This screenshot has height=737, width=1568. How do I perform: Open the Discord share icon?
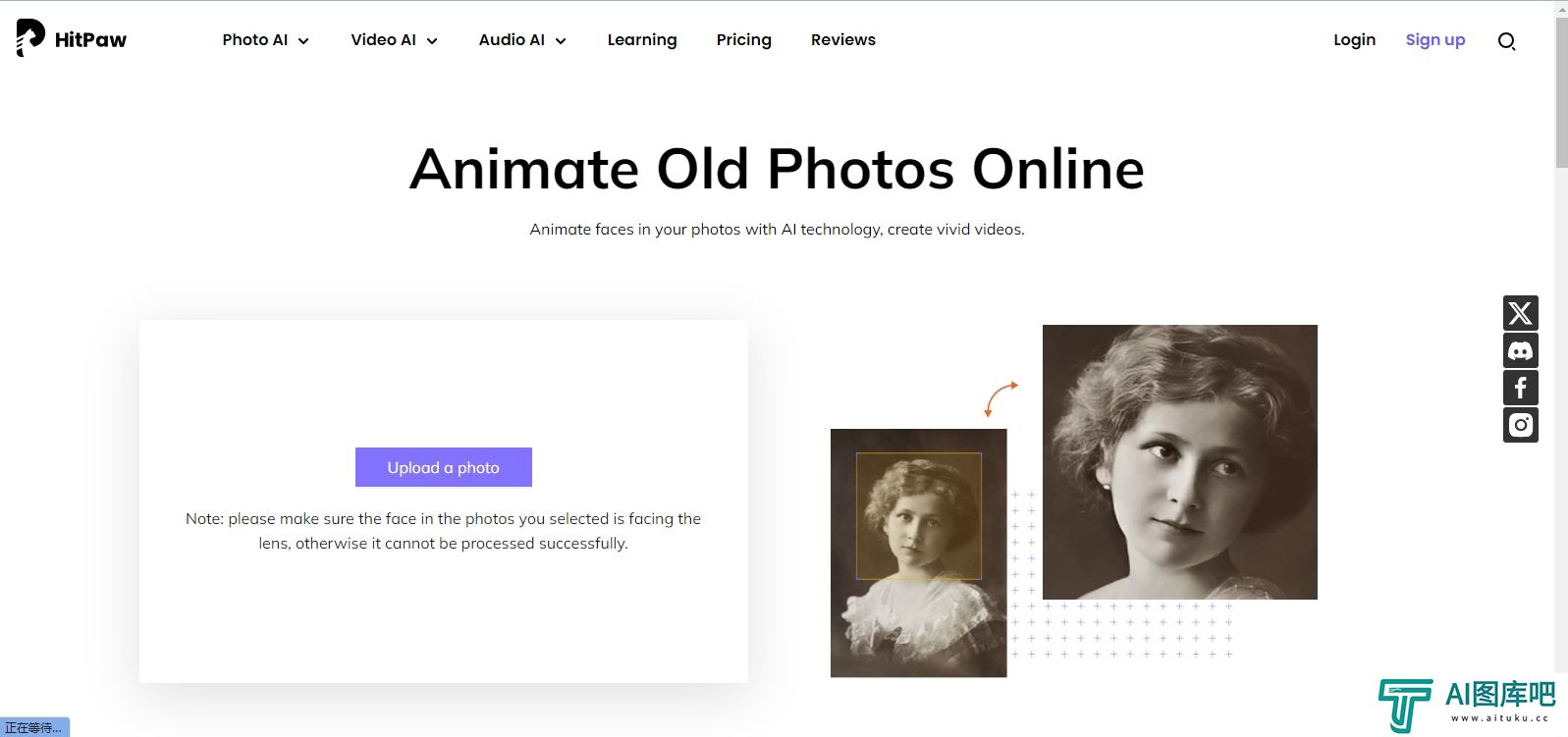tap(1520, 350)
